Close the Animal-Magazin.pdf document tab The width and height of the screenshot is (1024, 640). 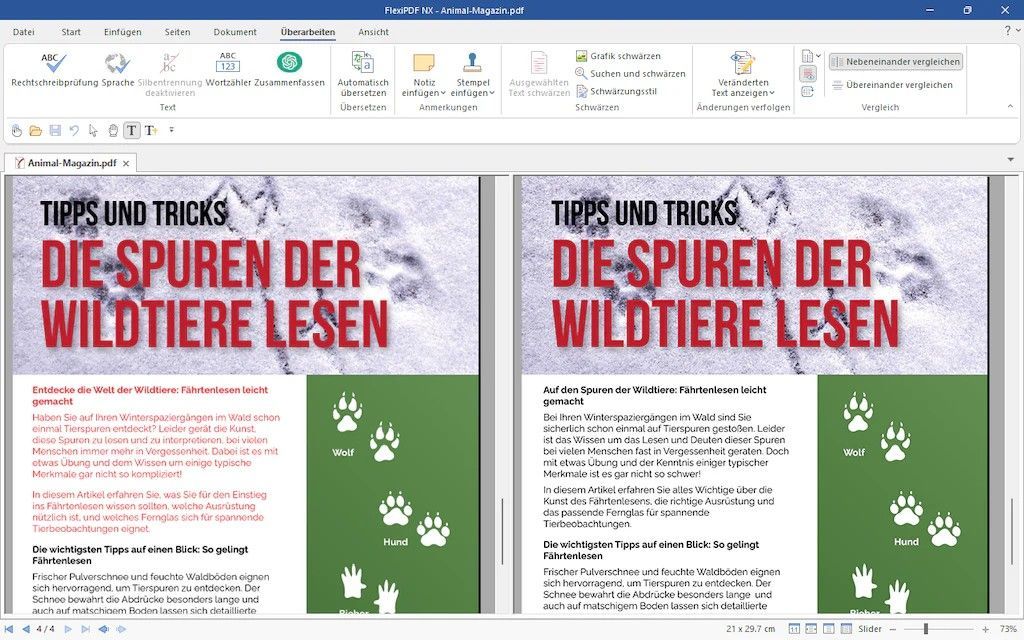click(125, 162)
